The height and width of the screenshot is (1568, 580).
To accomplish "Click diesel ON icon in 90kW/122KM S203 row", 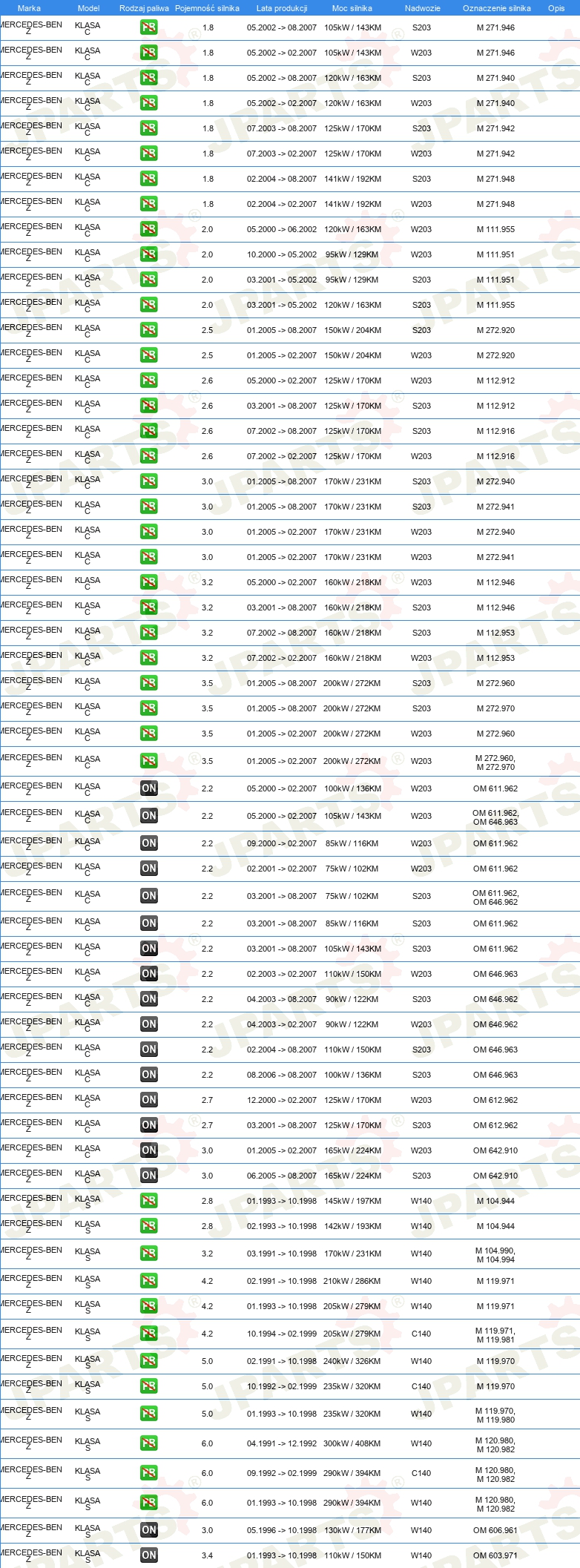I will coord(148,999).
